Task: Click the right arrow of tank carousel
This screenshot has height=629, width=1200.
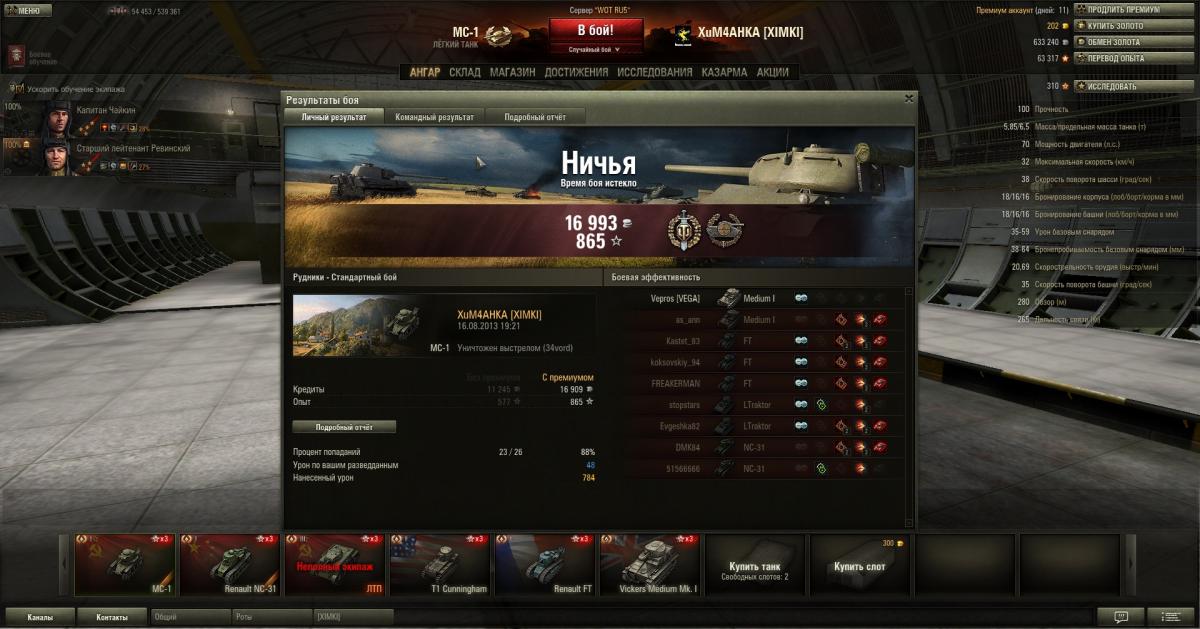Action: point(1132,564)
